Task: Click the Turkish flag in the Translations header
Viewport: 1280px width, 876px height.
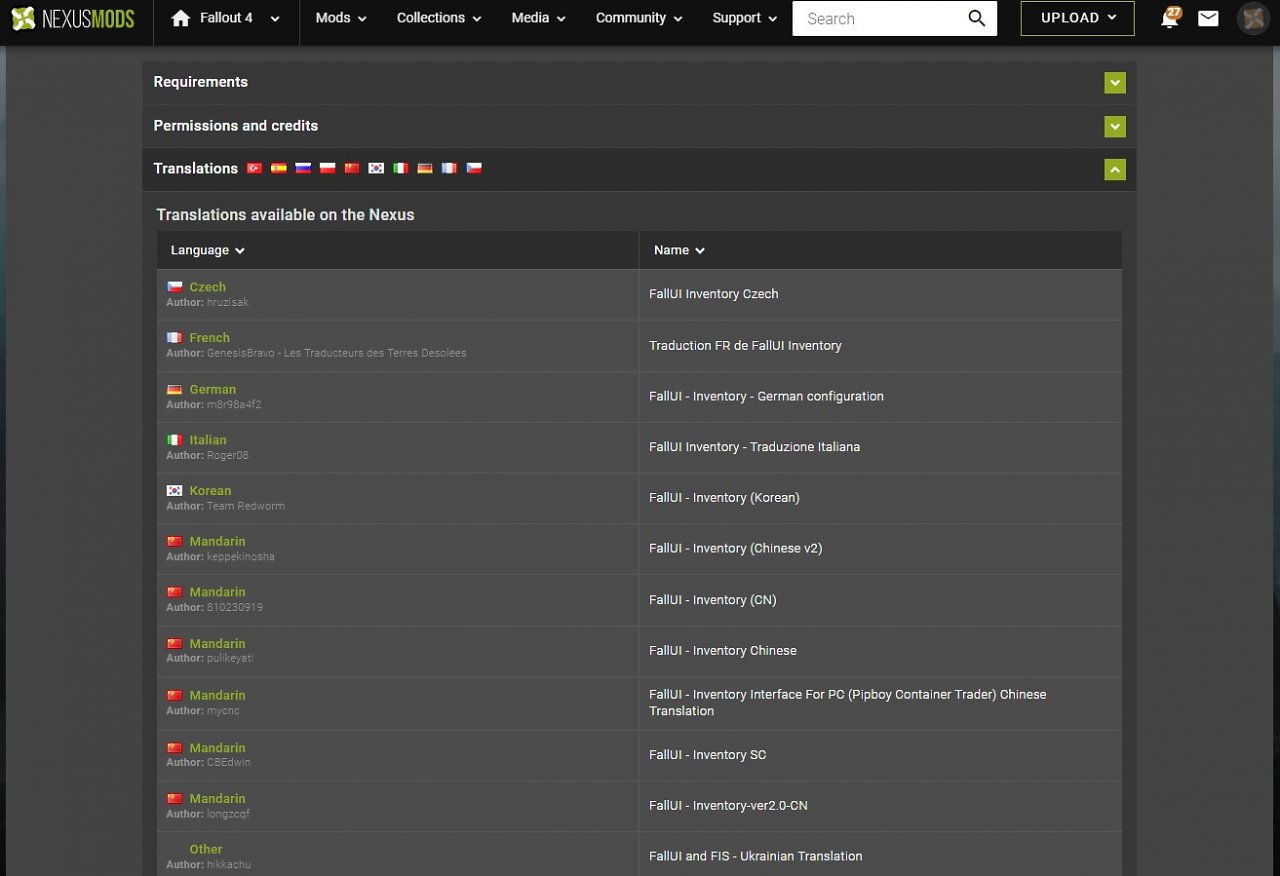Action: click(x=254, y=168)
